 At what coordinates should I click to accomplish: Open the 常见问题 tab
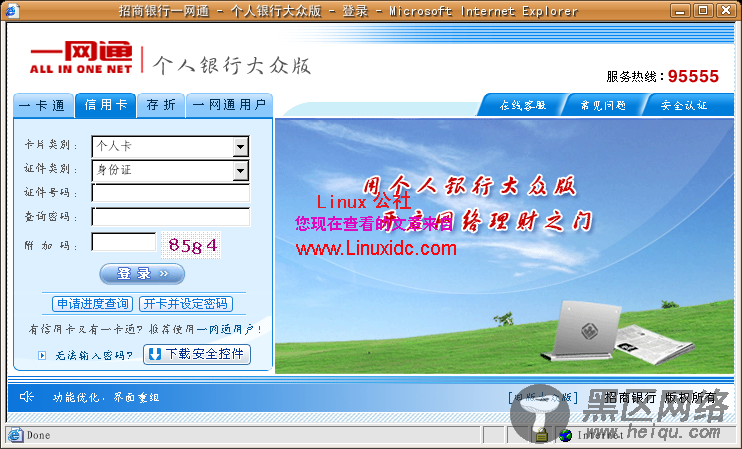click(603, 105)
